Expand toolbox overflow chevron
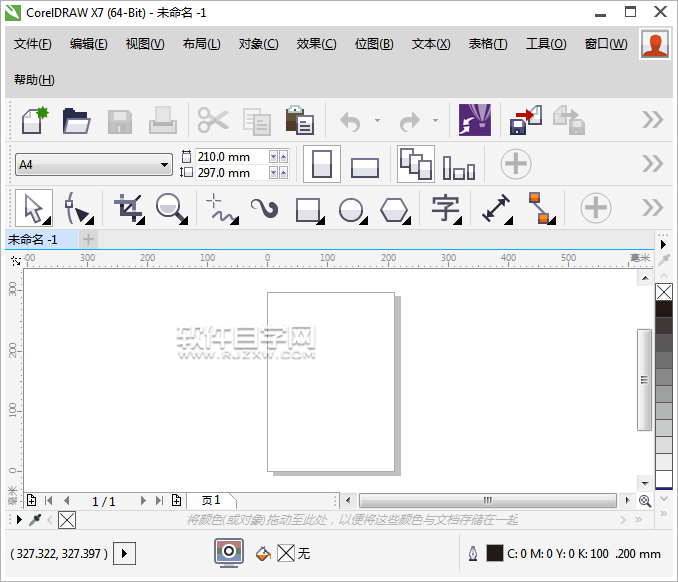Viewport: 678px width, 582px height. (x=652, y=208)
